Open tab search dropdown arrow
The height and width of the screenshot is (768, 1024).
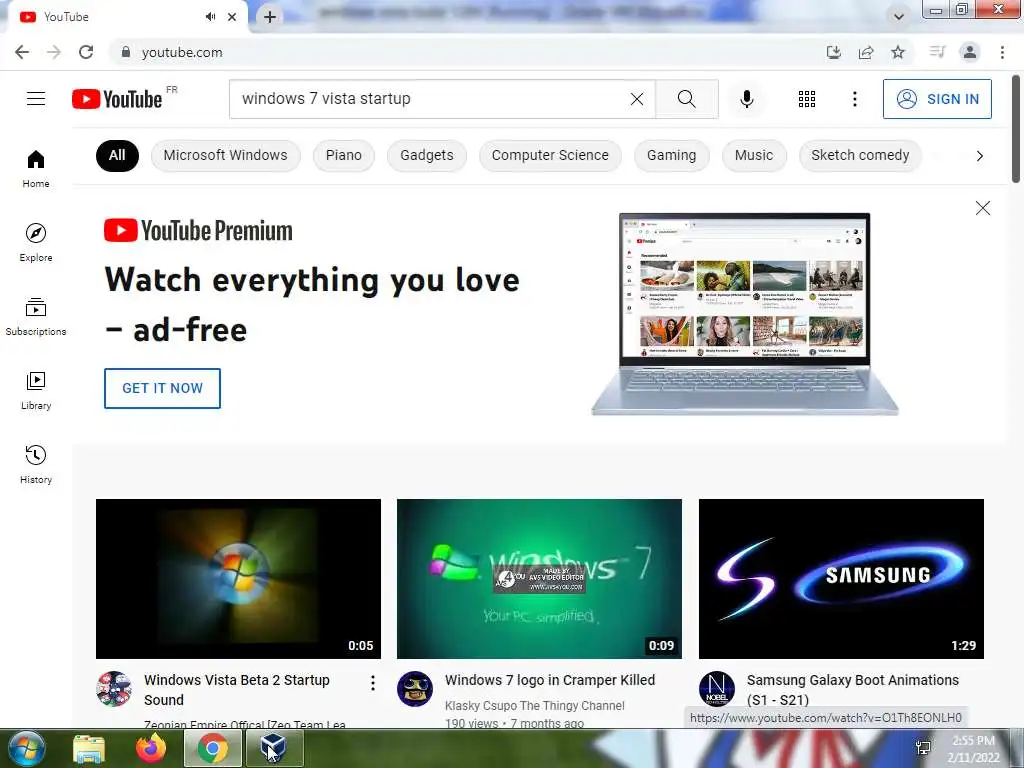point(899,17)
